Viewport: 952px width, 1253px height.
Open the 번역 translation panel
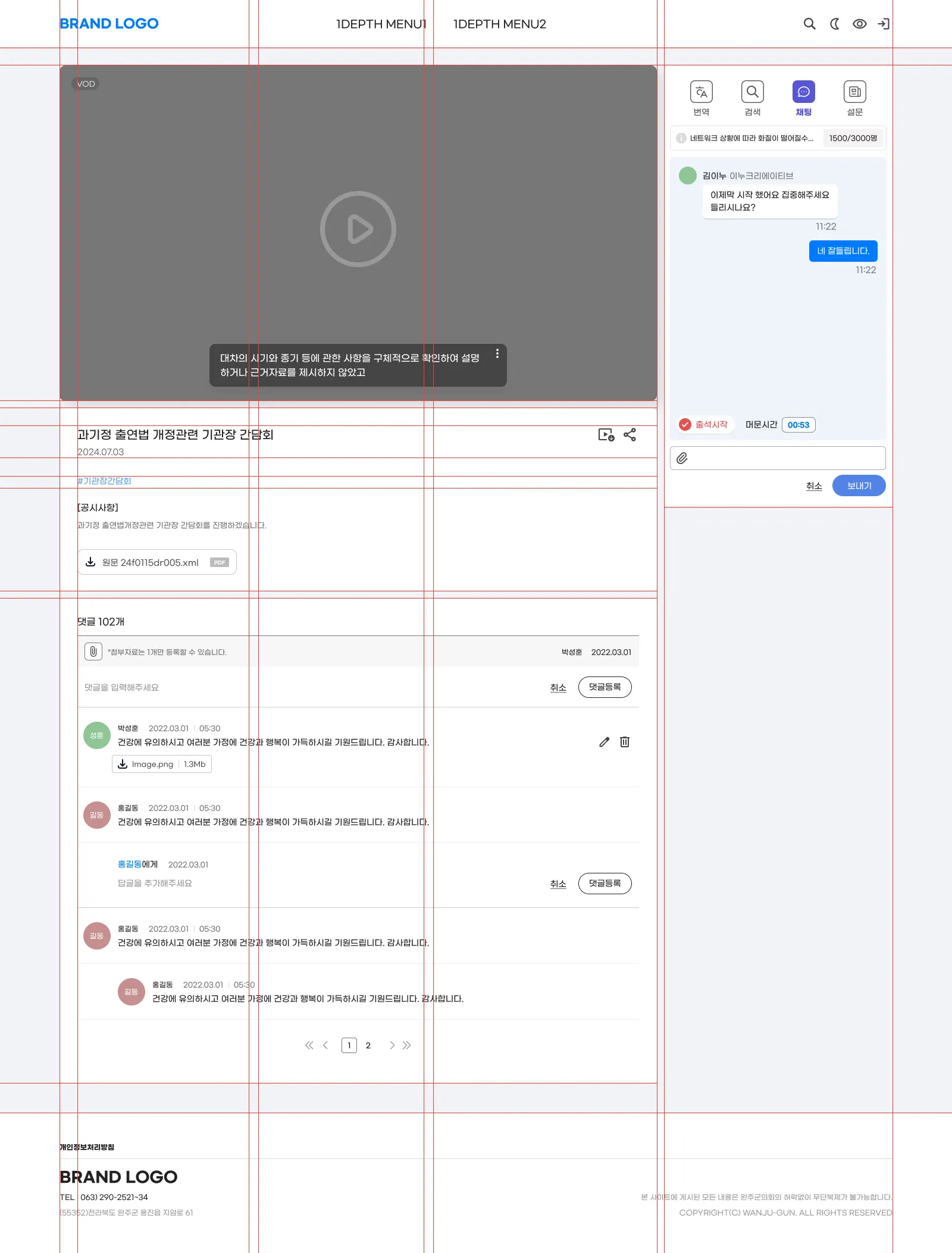[702, 98]
